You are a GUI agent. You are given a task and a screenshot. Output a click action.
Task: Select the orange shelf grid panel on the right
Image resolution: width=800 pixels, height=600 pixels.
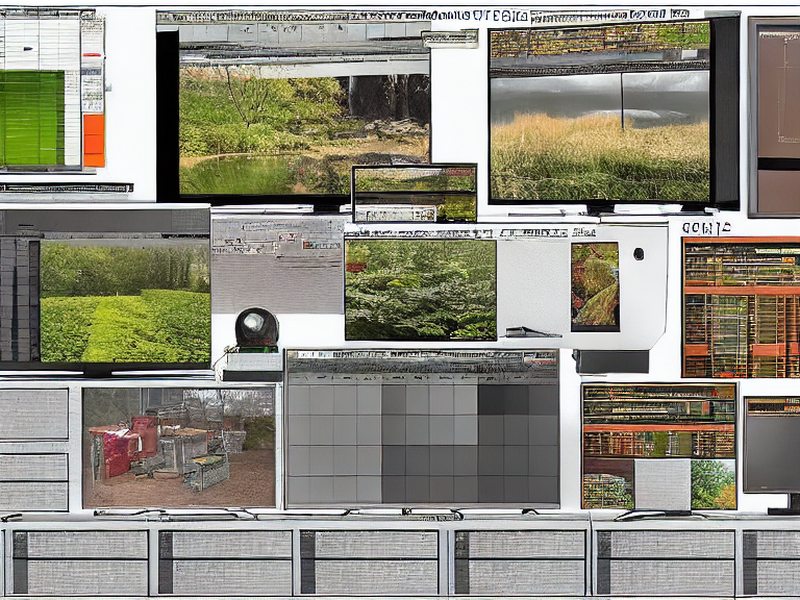click(x=741, y=308)
